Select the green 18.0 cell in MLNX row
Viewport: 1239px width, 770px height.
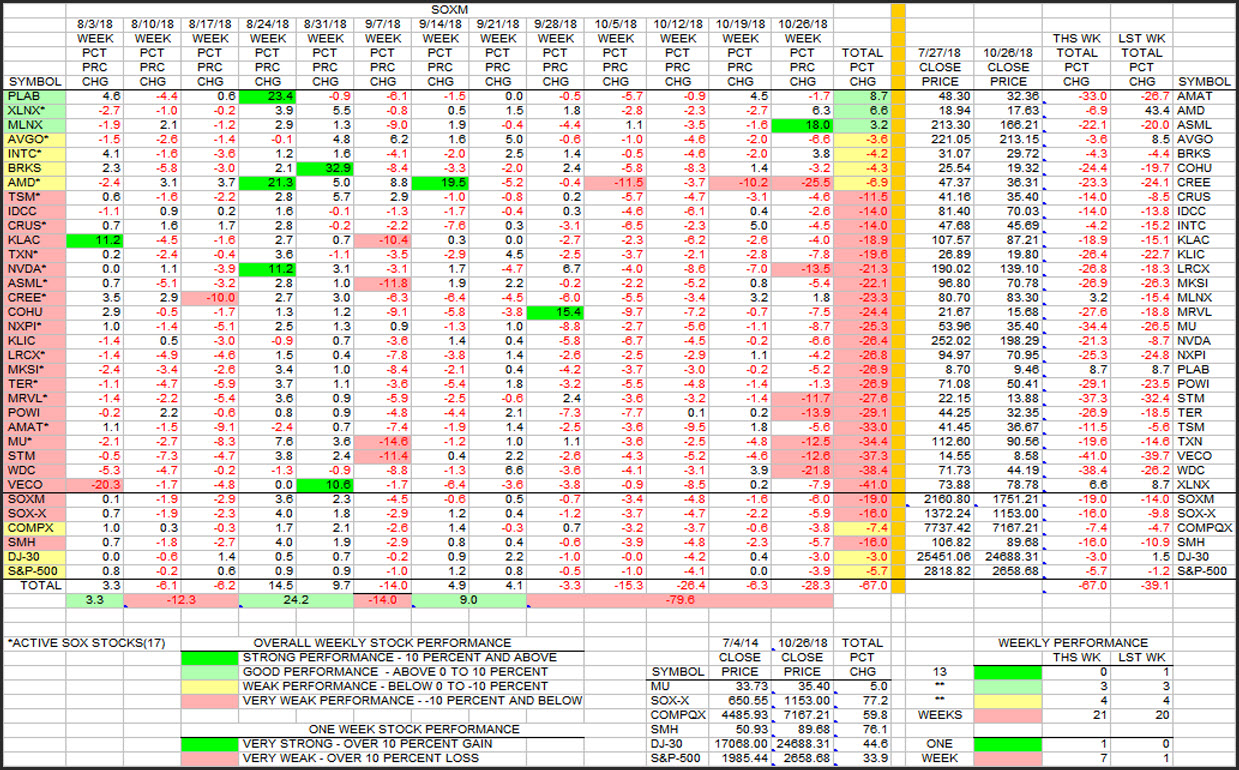click(x=800, y=125)
